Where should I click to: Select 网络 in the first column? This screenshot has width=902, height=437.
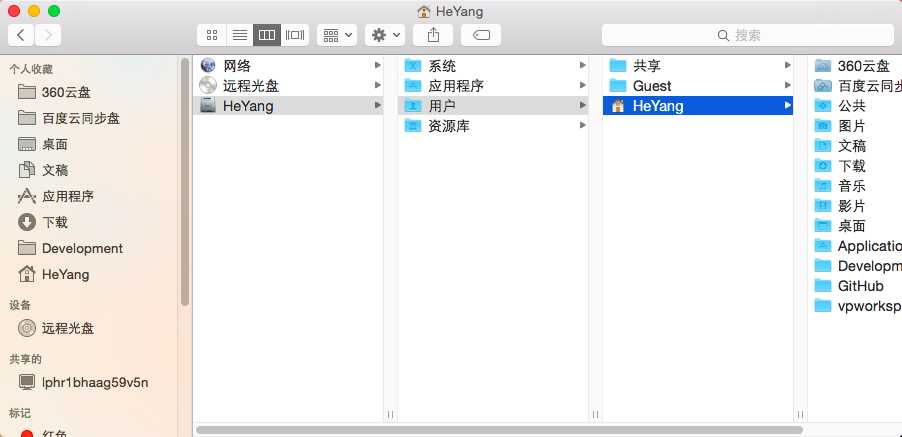(288, 66)
